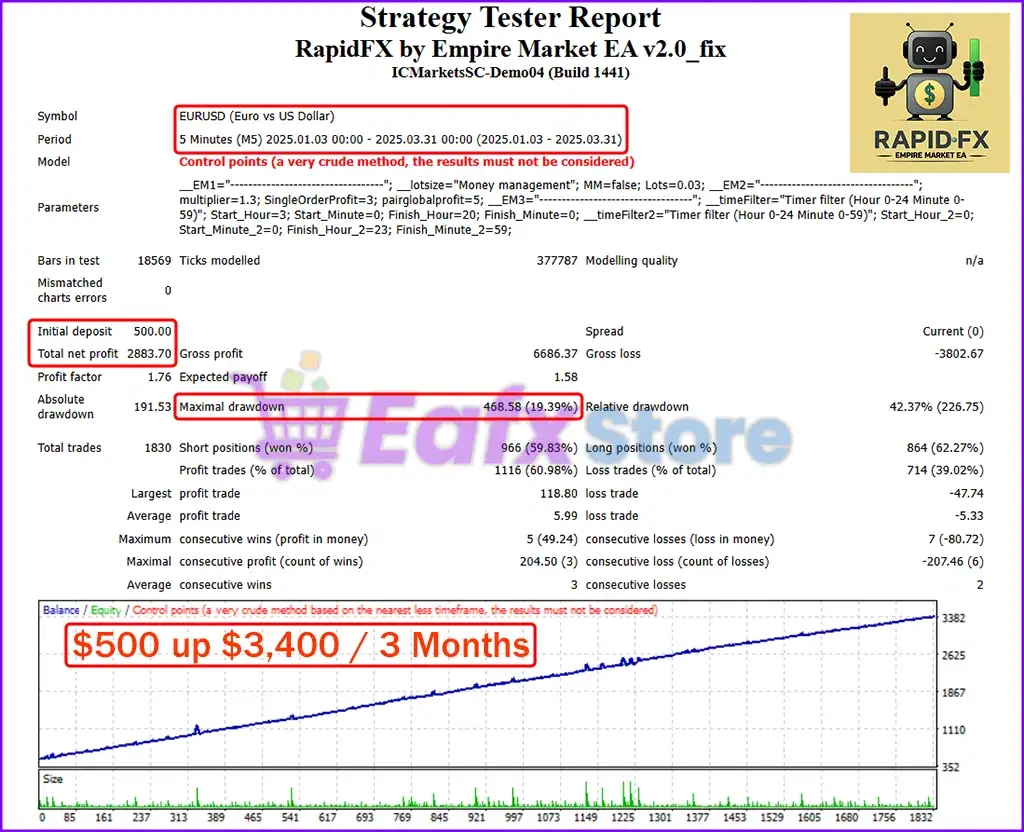
Task: Click the x-axis trade number 389
Action: (216, 817)
